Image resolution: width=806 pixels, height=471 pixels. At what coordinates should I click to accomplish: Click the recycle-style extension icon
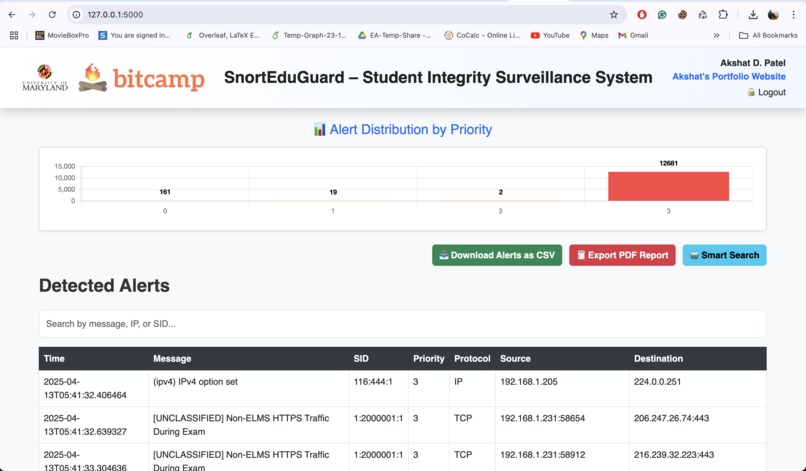click(703, 14)
